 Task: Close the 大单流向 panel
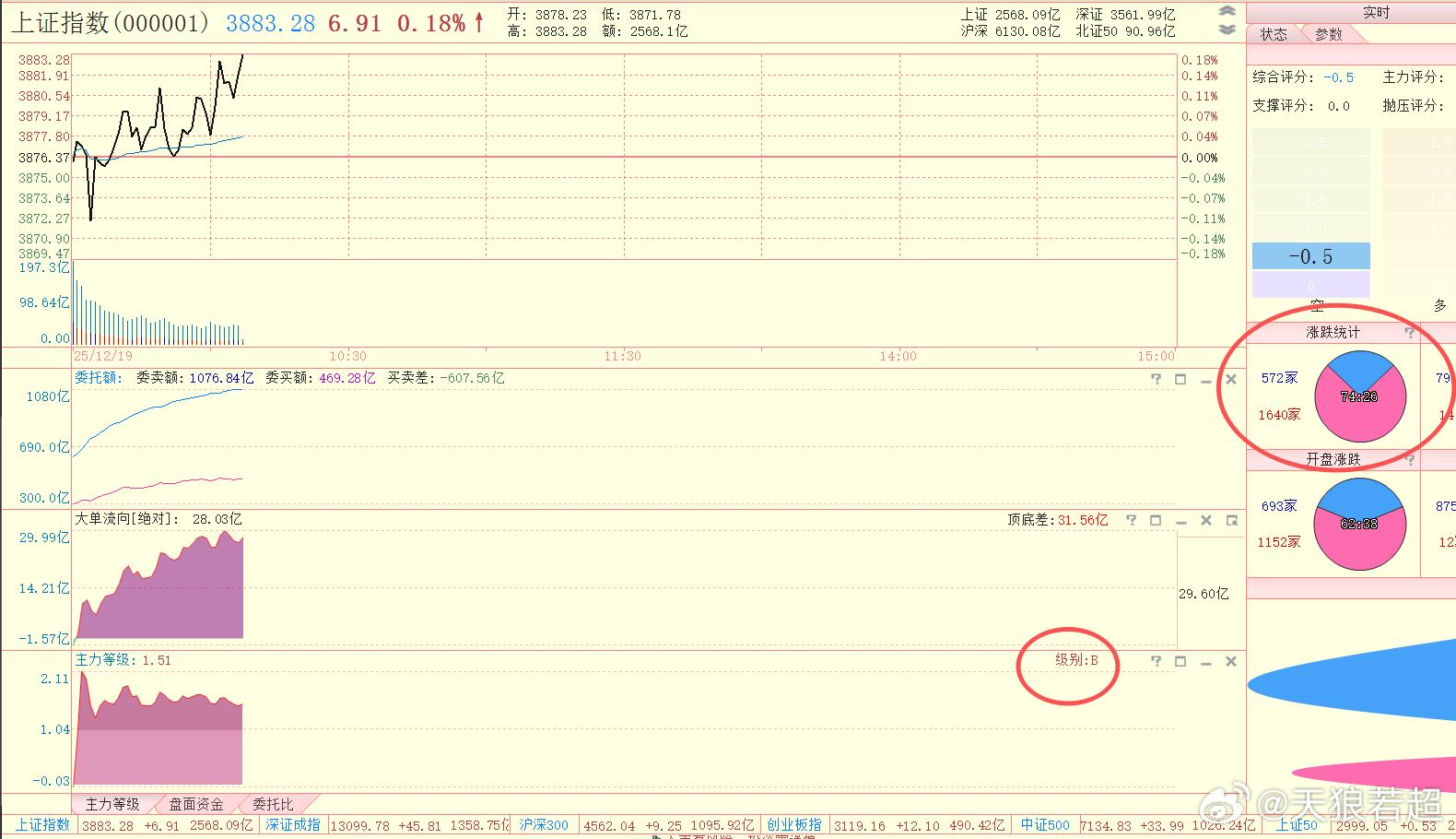pyautogui.click(x=1205, y=520)
